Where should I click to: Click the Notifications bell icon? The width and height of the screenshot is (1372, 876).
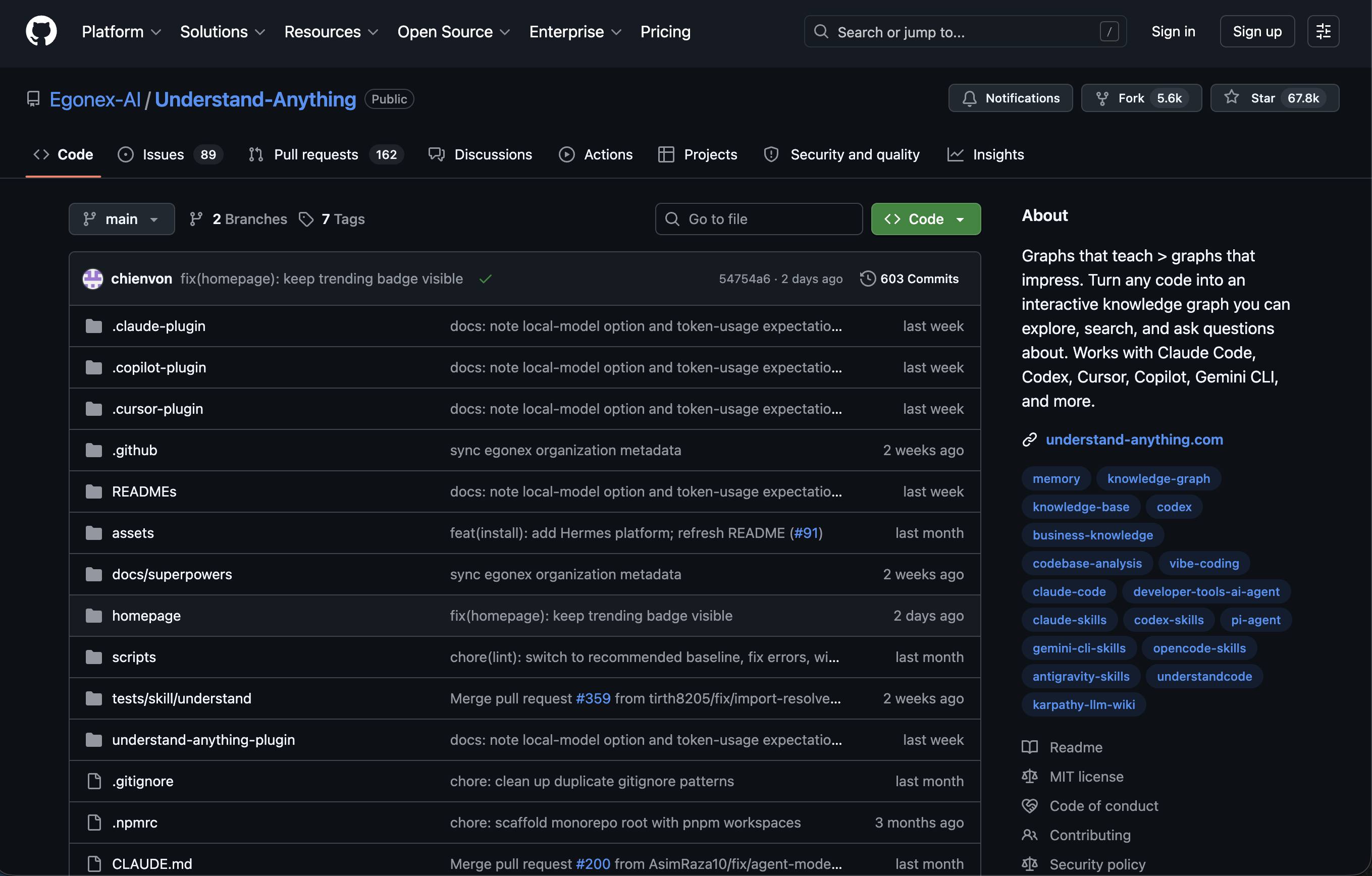(969, 98)
